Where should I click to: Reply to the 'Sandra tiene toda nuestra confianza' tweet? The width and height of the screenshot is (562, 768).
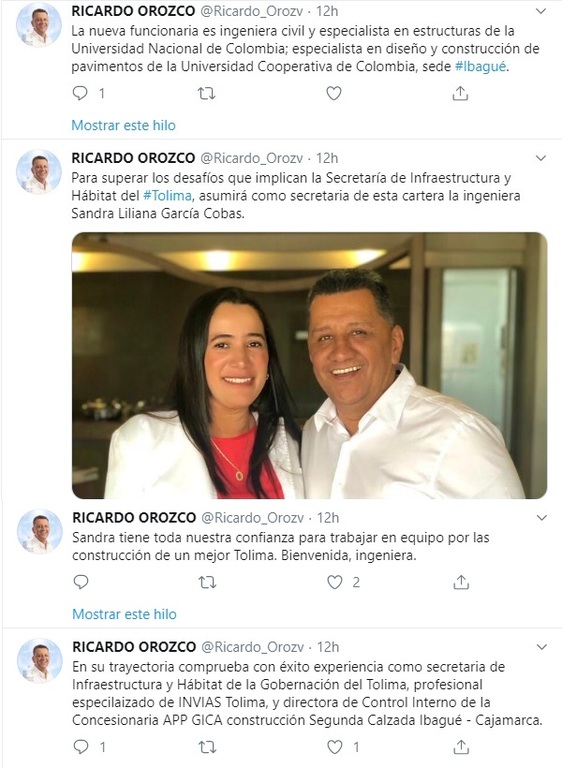pyautogui.click(x=81, y=582)
